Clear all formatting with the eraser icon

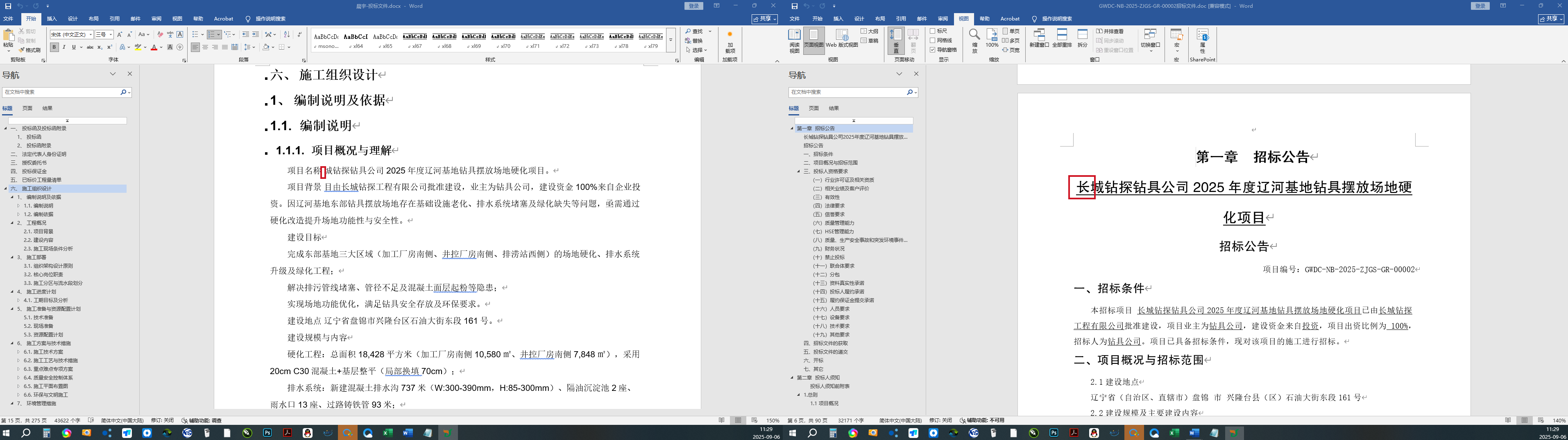pos(160,35)
